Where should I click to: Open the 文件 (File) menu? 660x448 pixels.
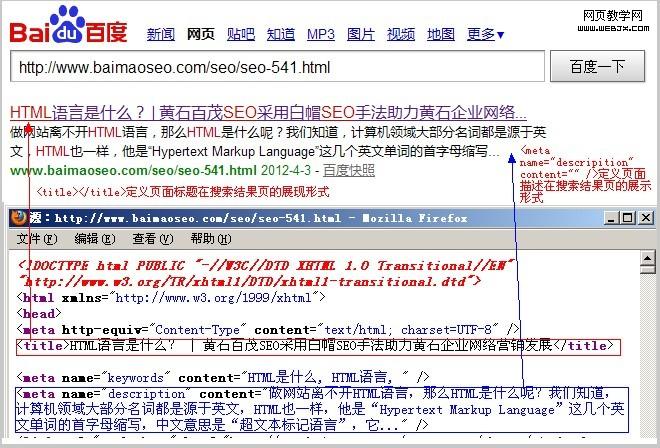[36, 239]
